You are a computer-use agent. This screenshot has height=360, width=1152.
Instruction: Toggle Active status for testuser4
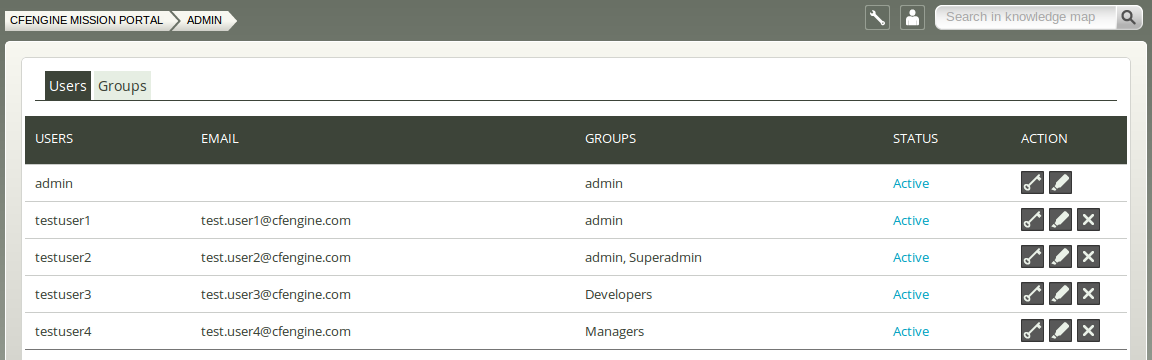point(911,331)
